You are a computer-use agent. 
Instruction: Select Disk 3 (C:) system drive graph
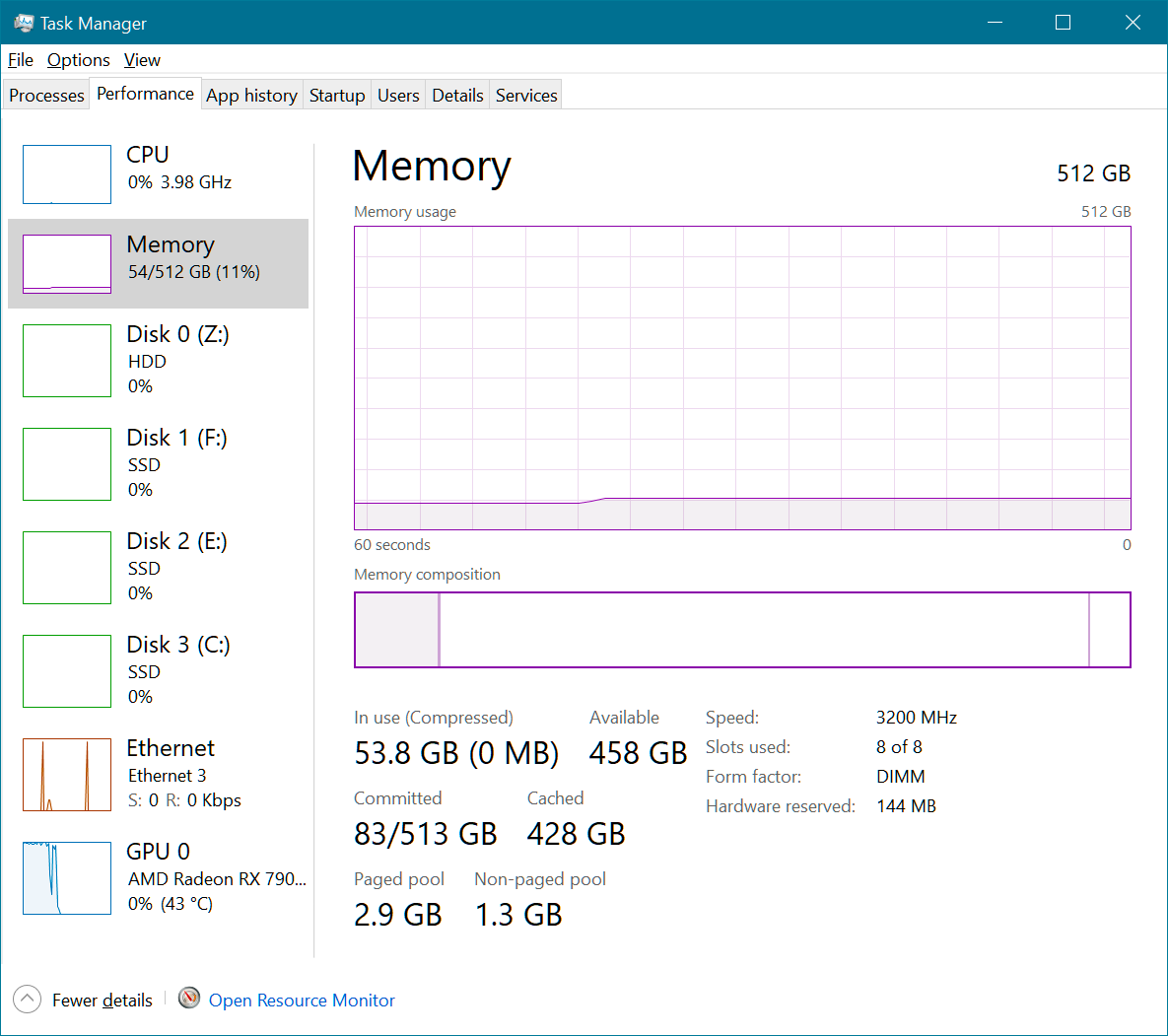(66, 670)
